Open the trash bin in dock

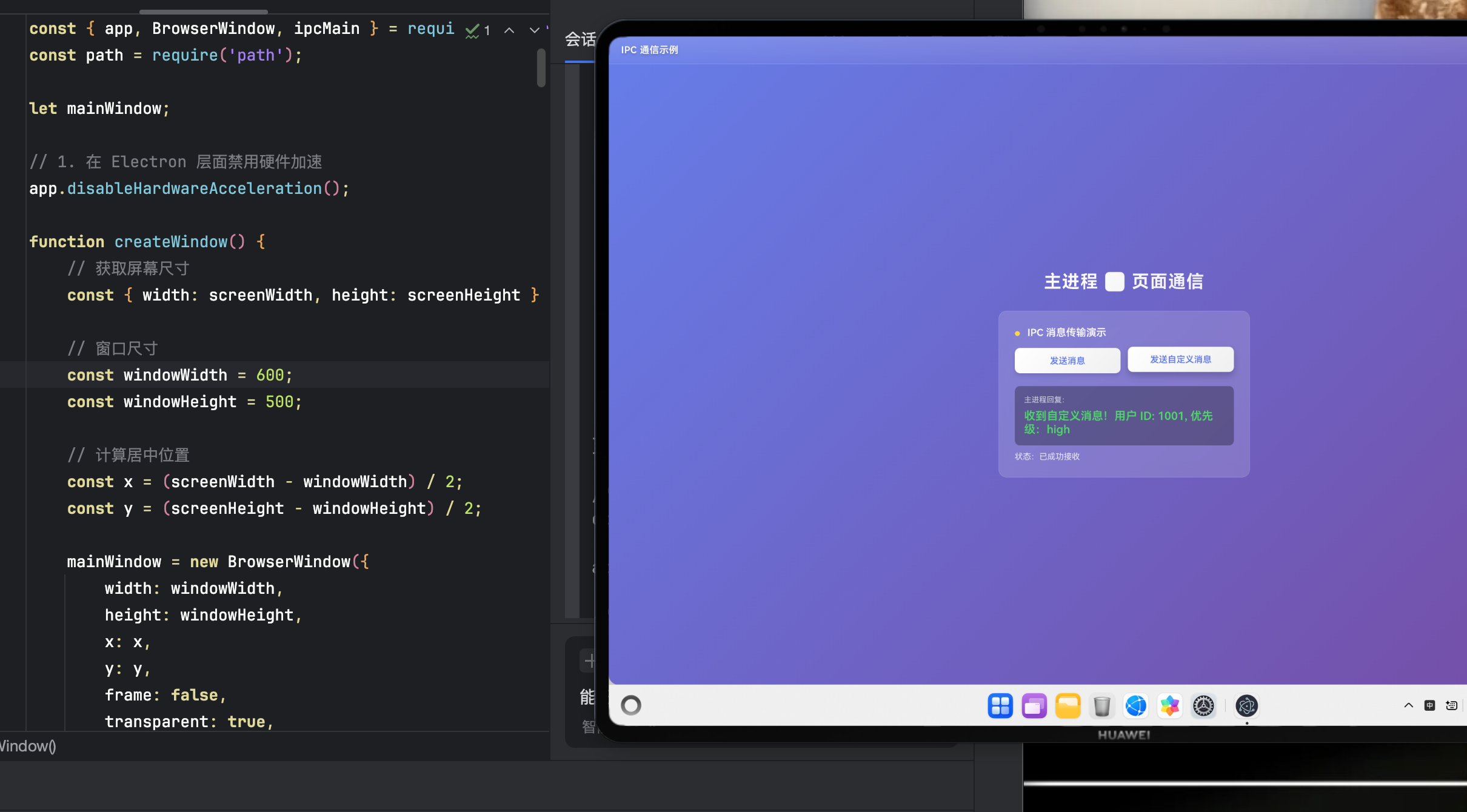1102,706
